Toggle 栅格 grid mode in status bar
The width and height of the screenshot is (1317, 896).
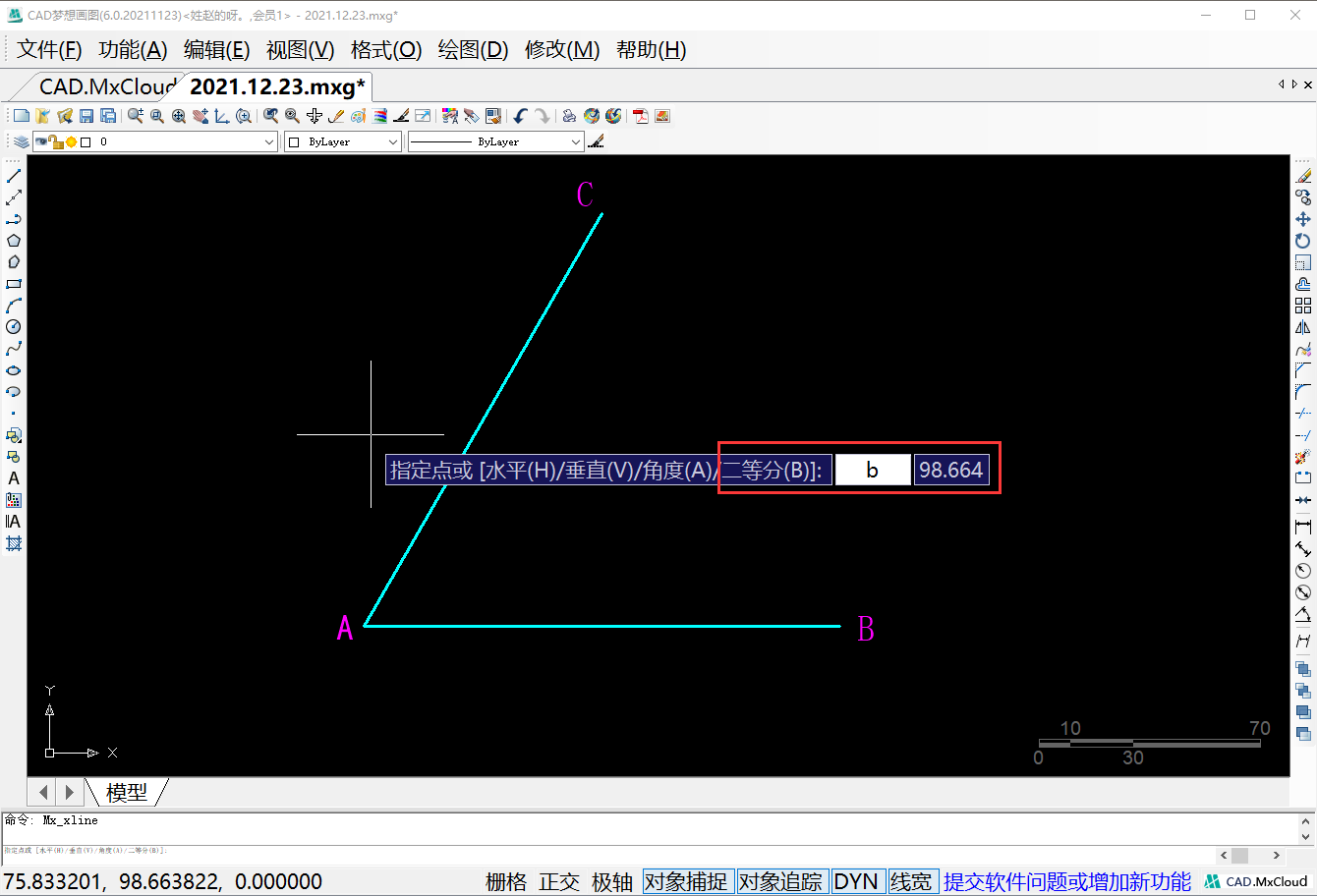(x=506, y=882)
